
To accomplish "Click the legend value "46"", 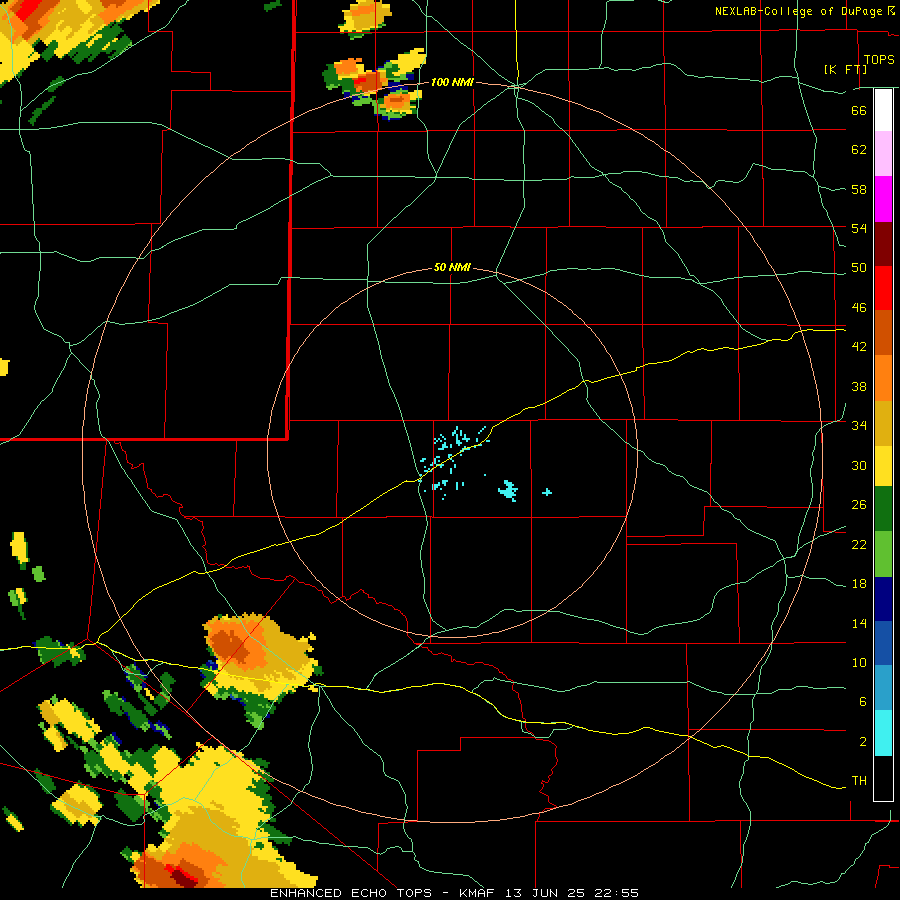I will pyautogui.click(x=859, y=308).
